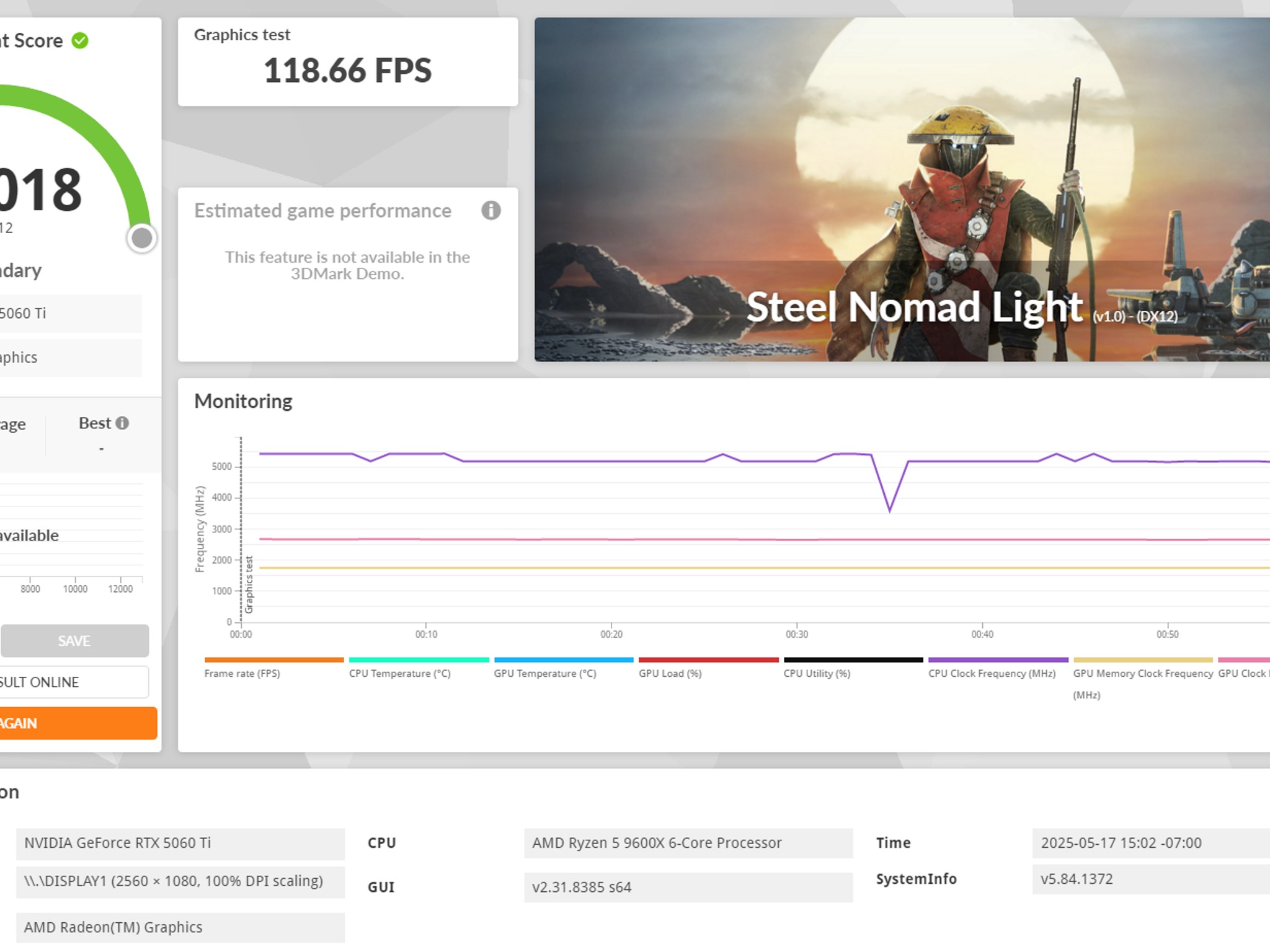Click the Estimated game performance info icon

(x=491, y=211)
